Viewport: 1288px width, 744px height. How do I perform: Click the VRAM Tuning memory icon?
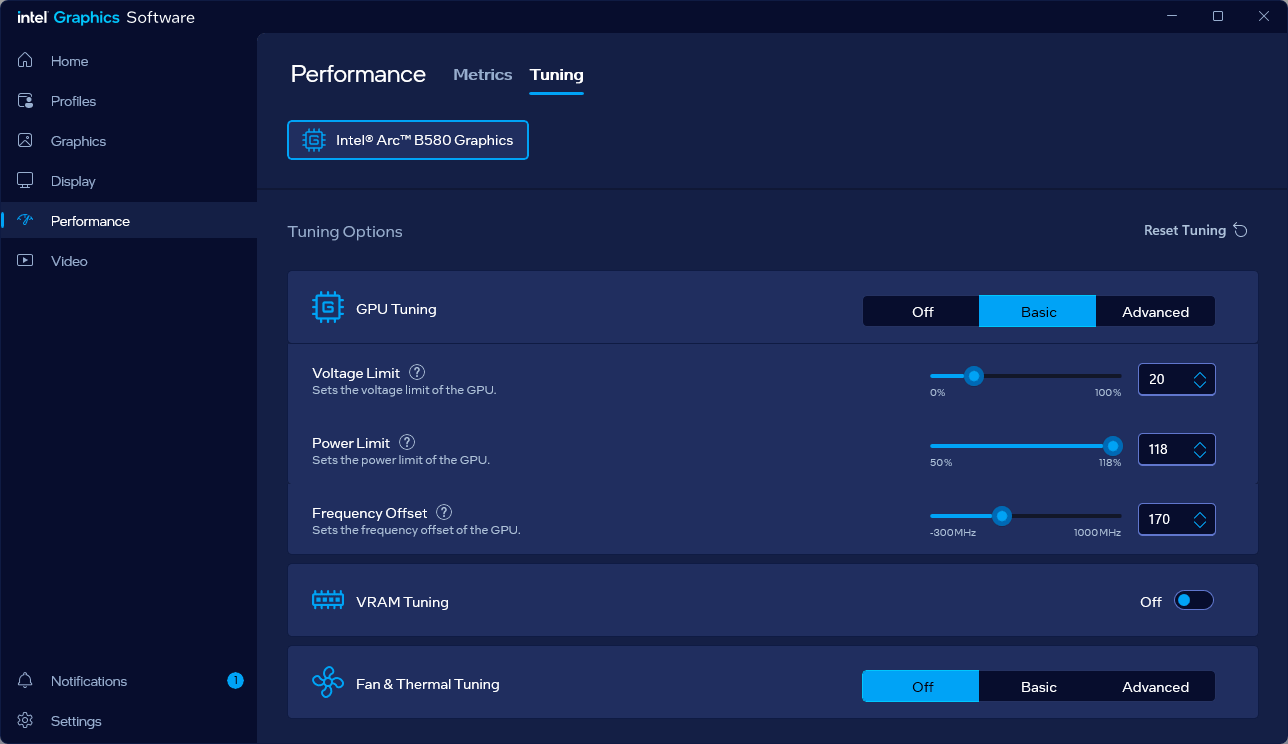(328, 600)
